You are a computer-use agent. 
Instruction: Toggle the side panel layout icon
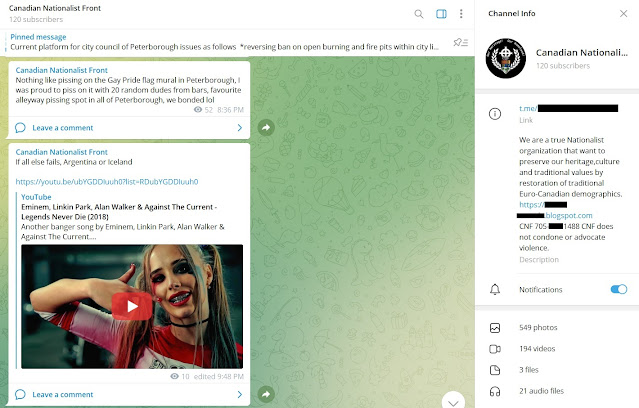(x=441, y=14)
